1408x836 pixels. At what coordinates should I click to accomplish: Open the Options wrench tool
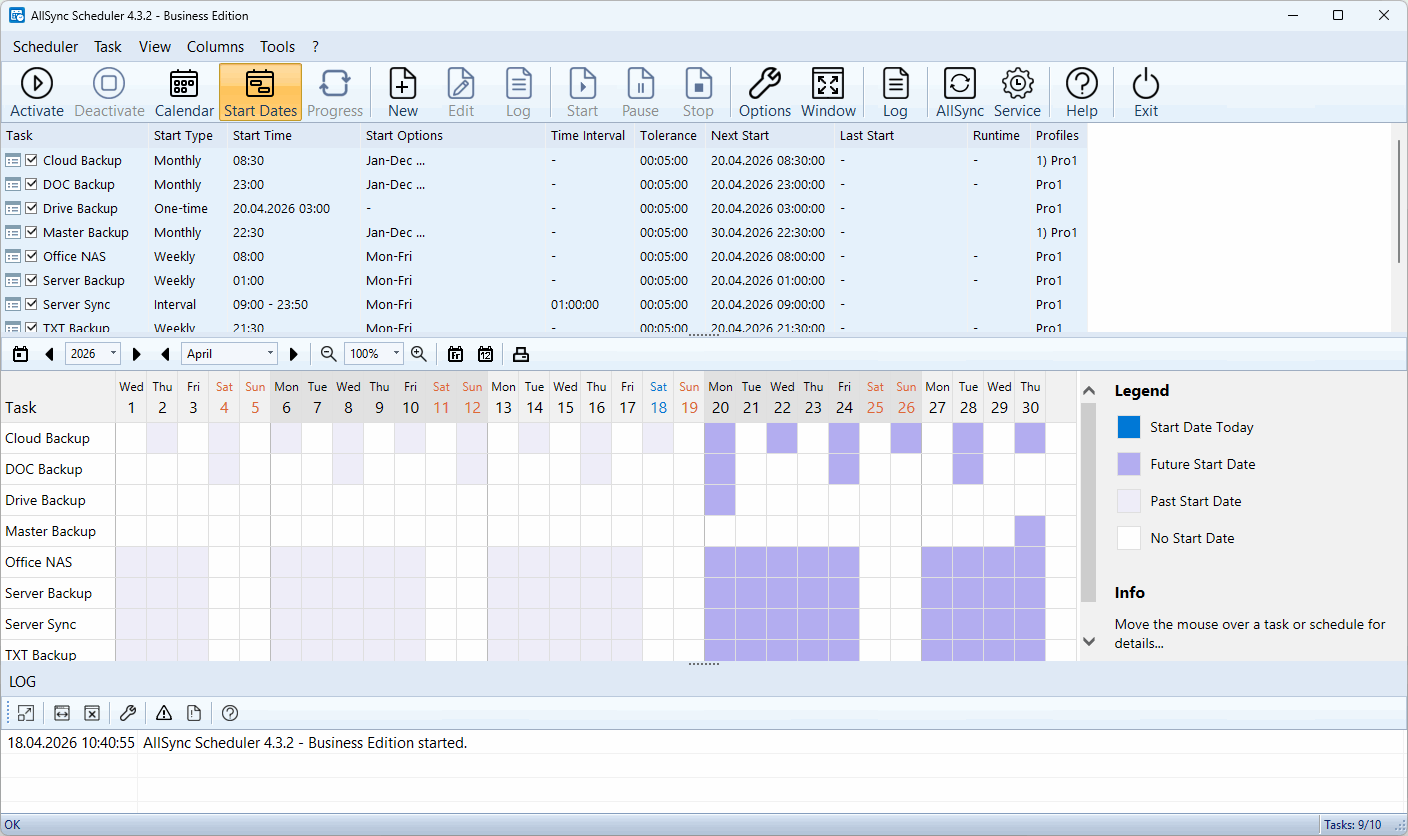pos(765,92)
